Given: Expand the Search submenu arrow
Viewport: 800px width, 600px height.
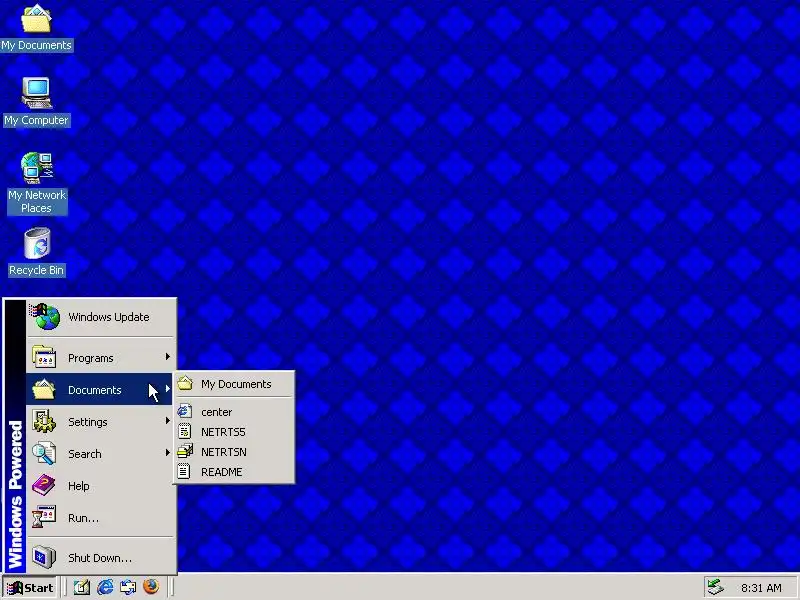Looking at the screenshot, I should tap(167, 453).
